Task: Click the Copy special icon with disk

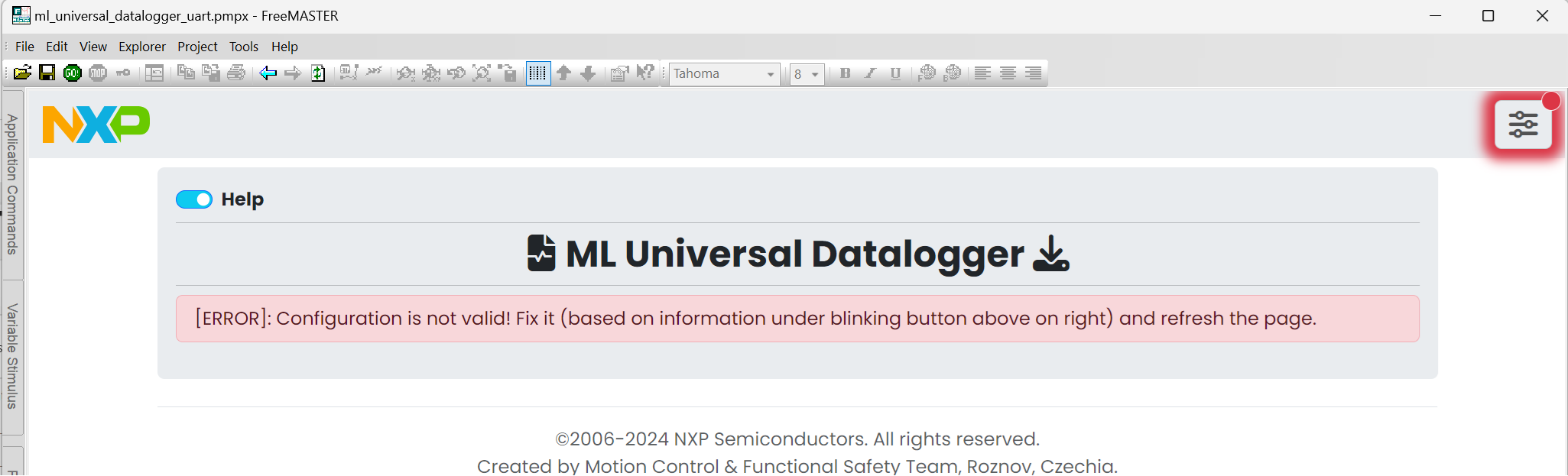Action: pos(211,73)
